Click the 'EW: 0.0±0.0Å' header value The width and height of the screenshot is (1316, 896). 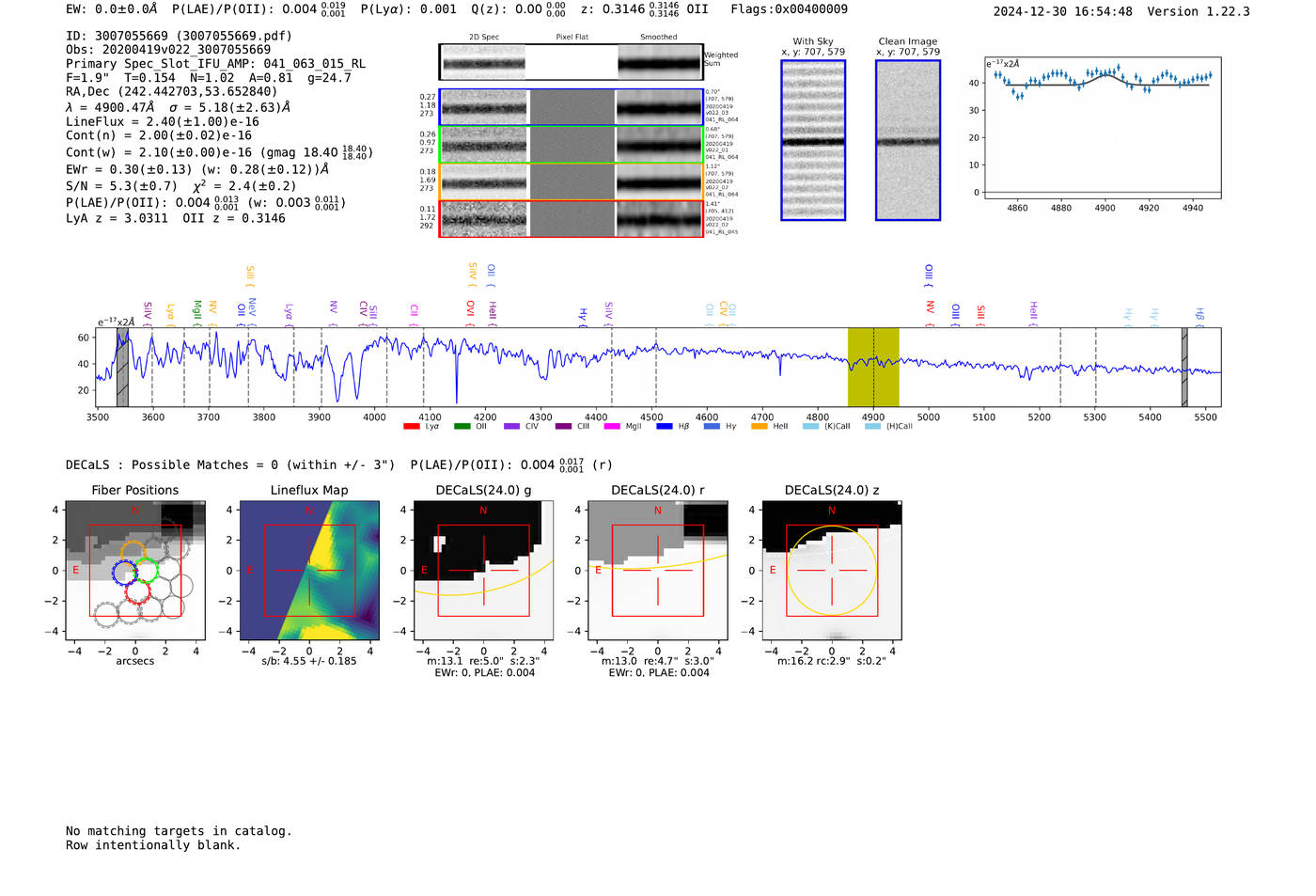112,8
